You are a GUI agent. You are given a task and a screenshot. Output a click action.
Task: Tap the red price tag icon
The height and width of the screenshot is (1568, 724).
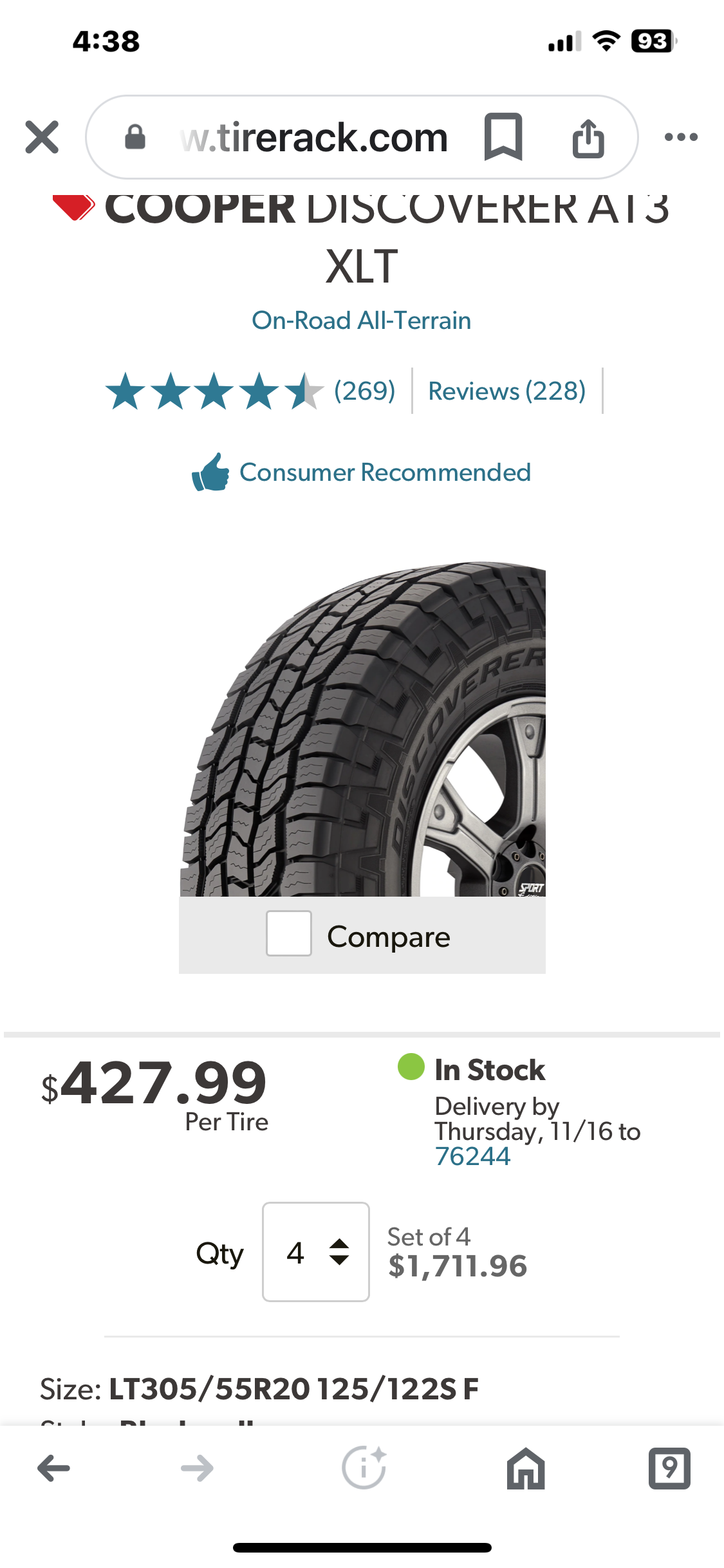point(74,207)
